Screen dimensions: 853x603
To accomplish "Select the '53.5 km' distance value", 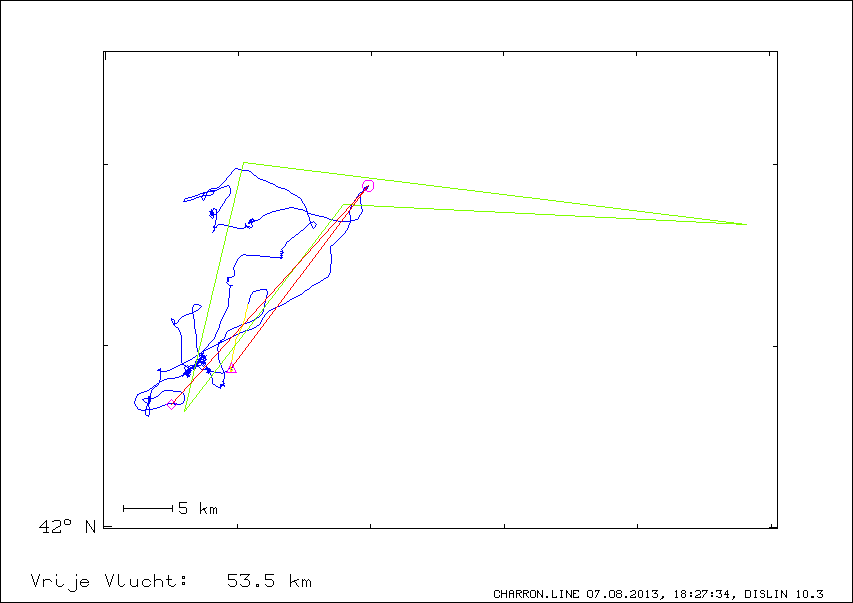I will coord(269,581).
